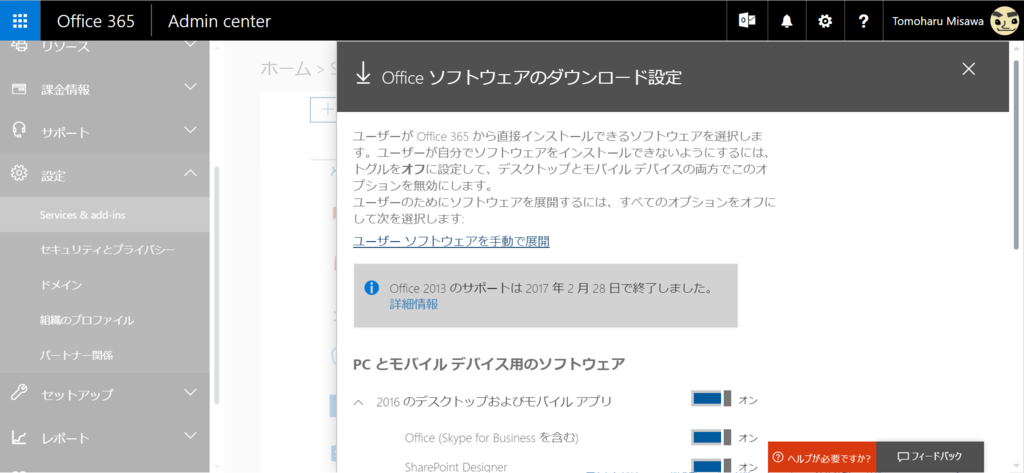This screenshot has width=1024, height=473.
Task: Click フィードバック button
Action: pos(929,457)
